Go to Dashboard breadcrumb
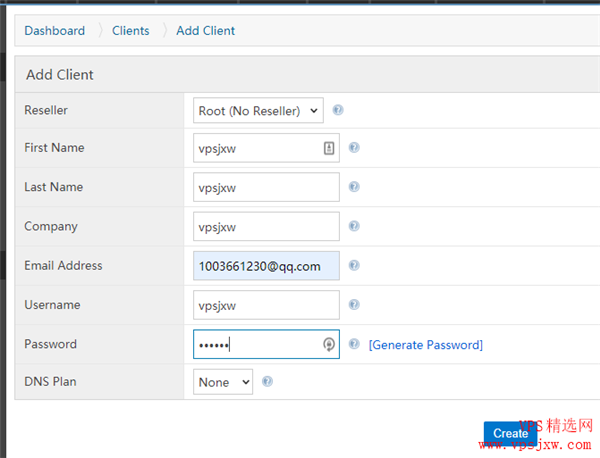This screenshot has height=458, width=600. click(x=55, y=31)
